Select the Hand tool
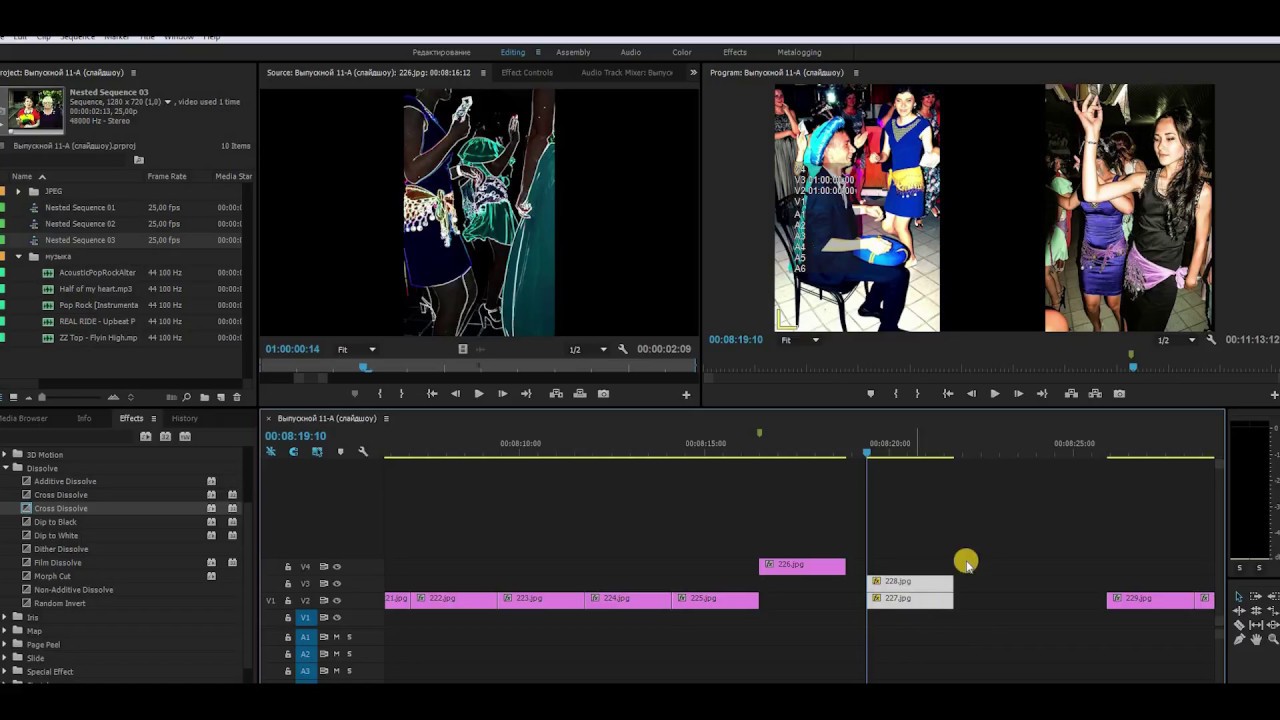This screenshot has height=720, width=1280. point(1256,639)
